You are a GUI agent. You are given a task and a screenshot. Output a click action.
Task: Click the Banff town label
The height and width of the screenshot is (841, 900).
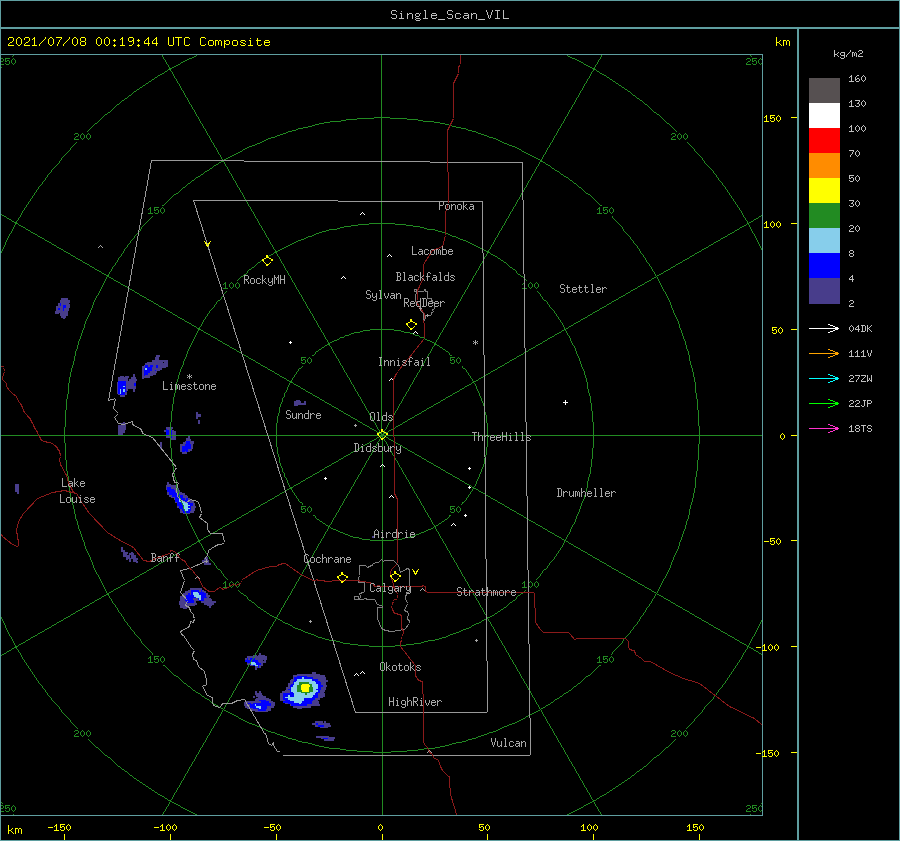(164, 557)
